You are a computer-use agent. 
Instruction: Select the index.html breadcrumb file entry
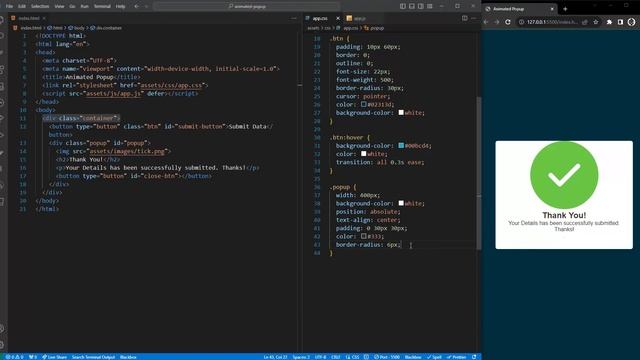(28, 28)
